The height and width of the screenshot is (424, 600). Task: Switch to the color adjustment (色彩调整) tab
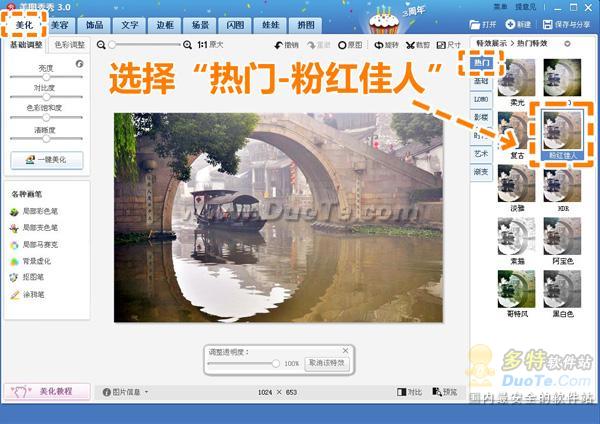(70, 45)
